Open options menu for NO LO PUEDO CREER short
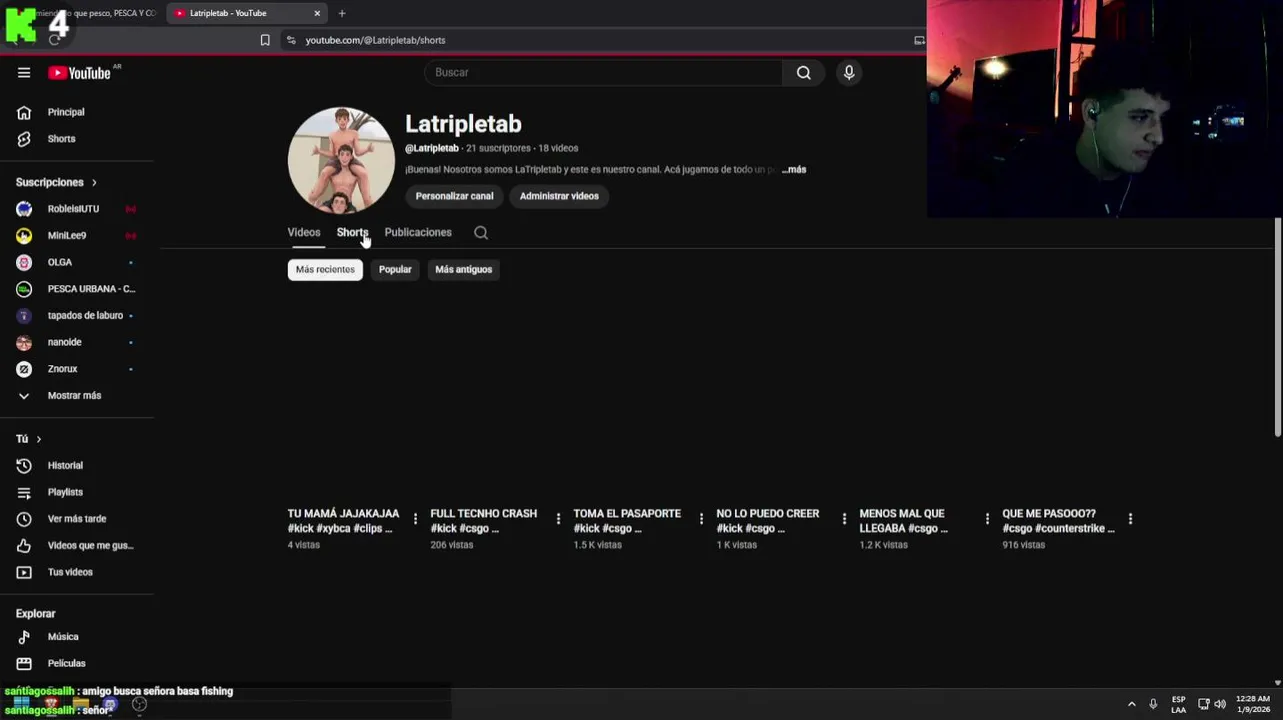Image resolution: width=1283 pixels, height=720 pixels. click(844, 519)
